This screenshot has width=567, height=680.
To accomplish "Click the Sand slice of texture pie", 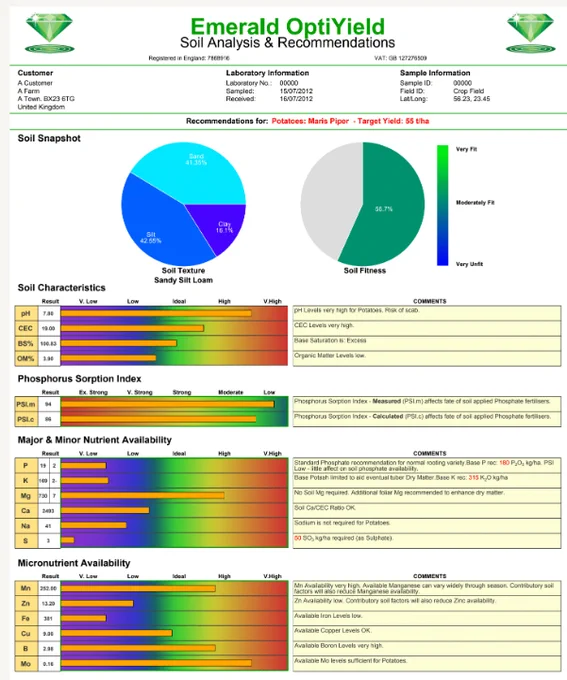I will pos(191,171).
